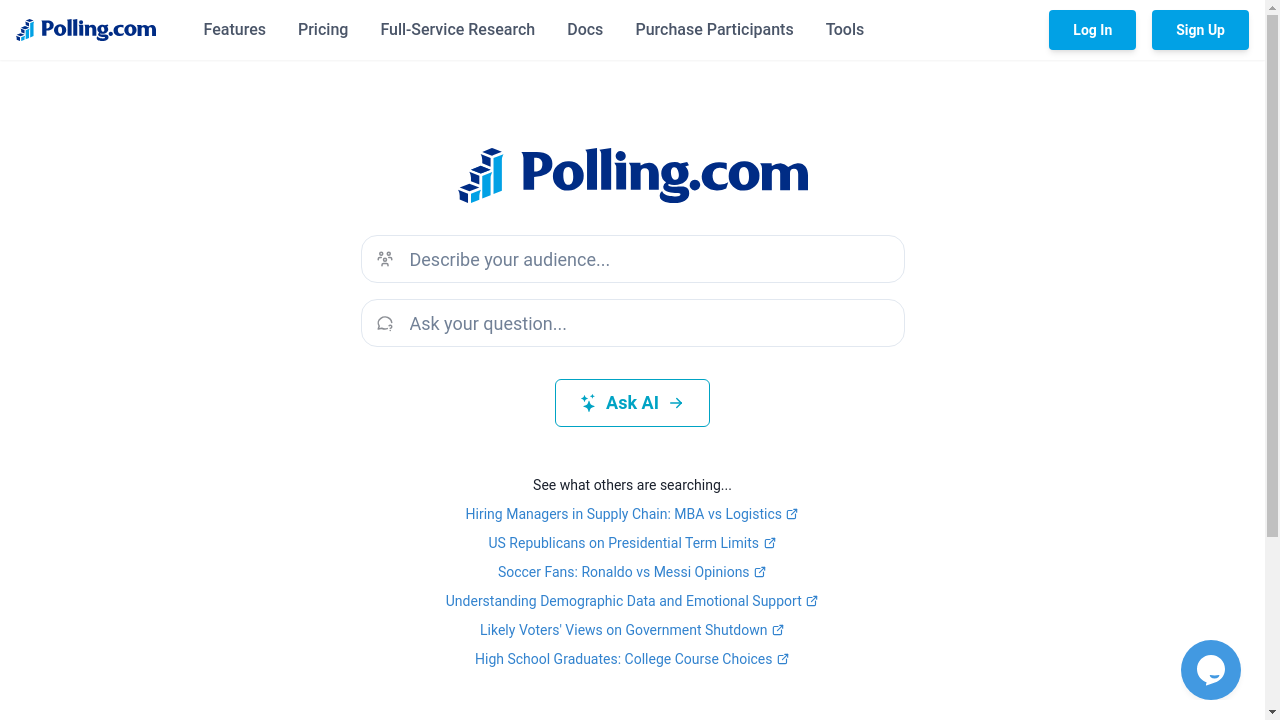
Task: Click the Ask AI button
Action: [x=632, y=403]
